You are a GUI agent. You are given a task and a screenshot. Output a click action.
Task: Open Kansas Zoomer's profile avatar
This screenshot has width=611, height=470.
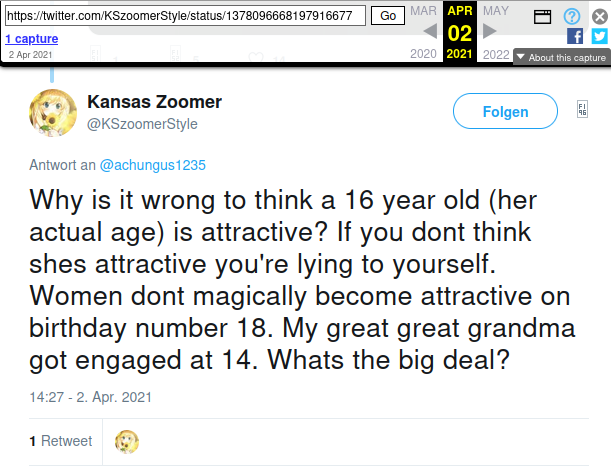pos(53,112)
